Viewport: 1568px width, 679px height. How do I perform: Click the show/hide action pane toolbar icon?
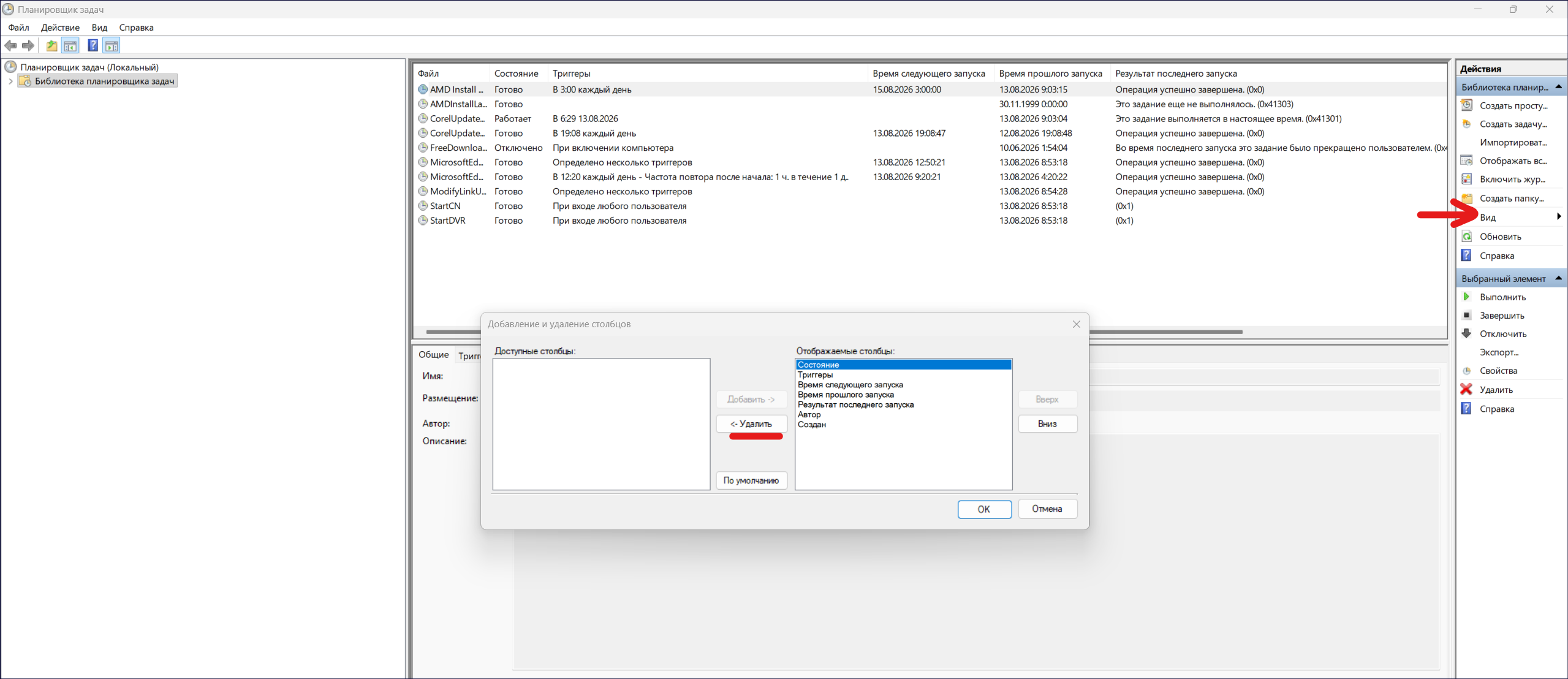tap(112, 45)
